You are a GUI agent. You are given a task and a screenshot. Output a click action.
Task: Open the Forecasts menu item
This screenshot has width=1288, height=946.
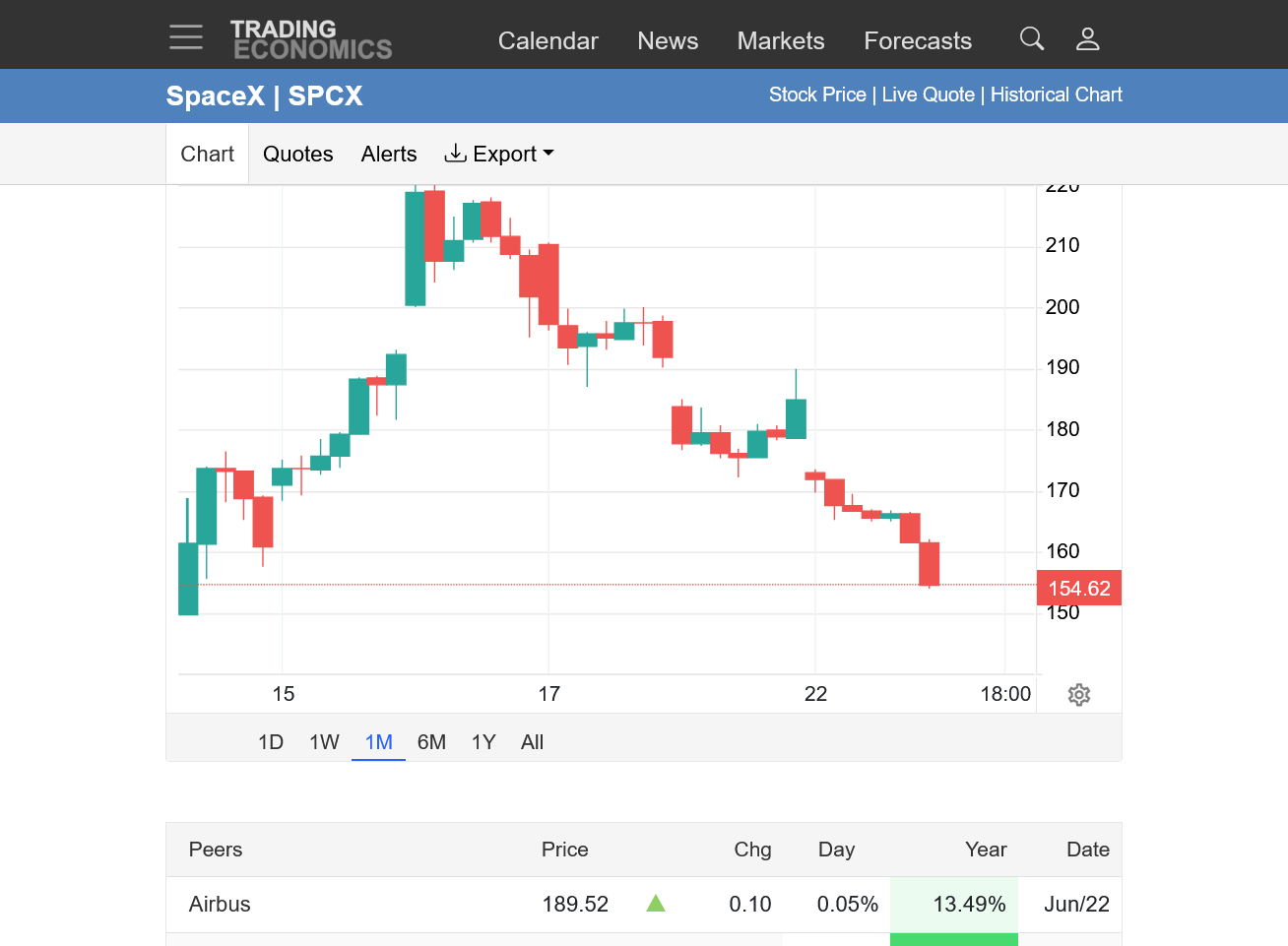point(918,40)
